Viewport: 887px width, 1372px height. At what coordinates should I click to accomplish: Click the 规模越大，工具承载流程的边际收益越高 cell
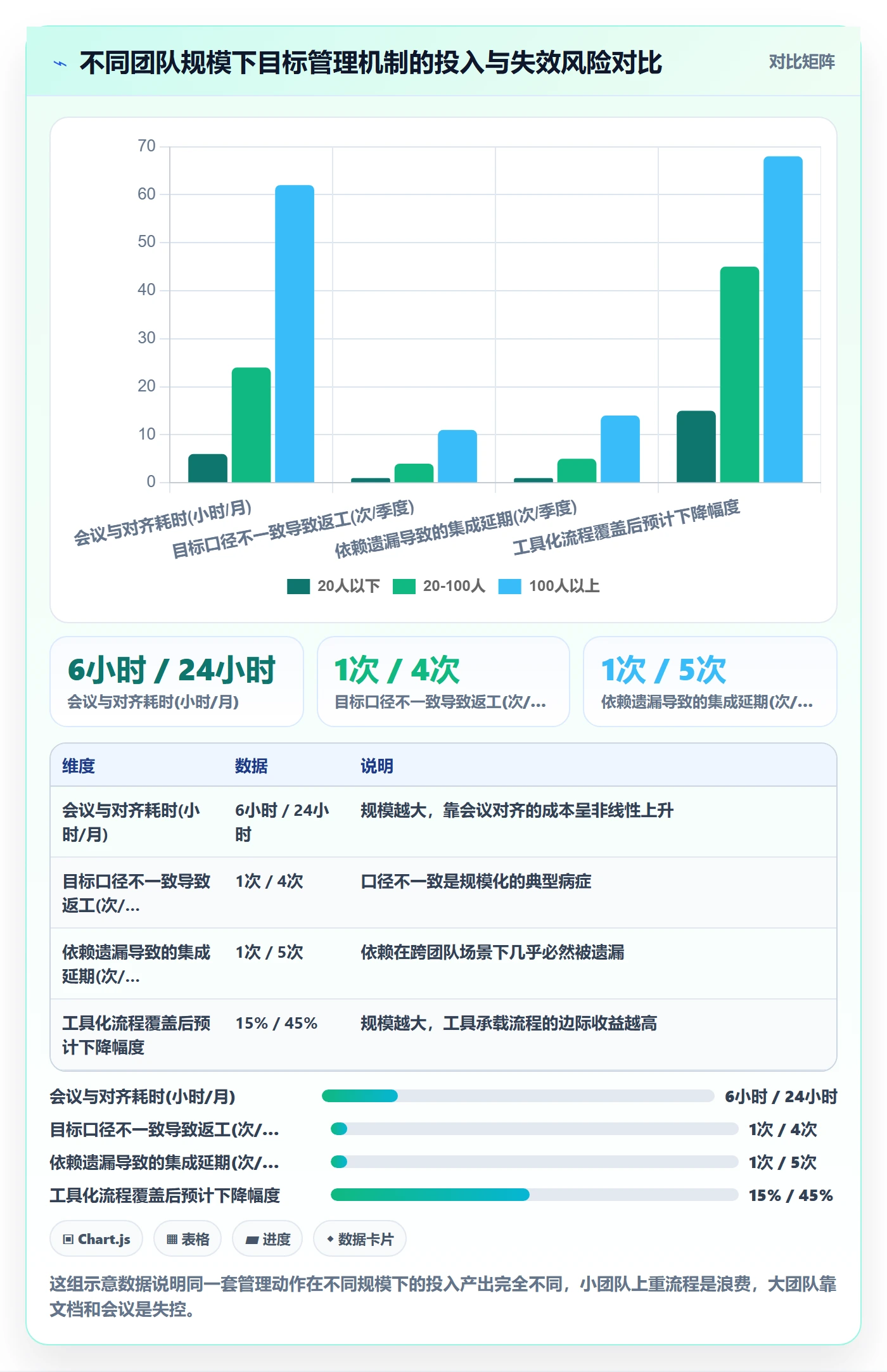(509, 1024)
